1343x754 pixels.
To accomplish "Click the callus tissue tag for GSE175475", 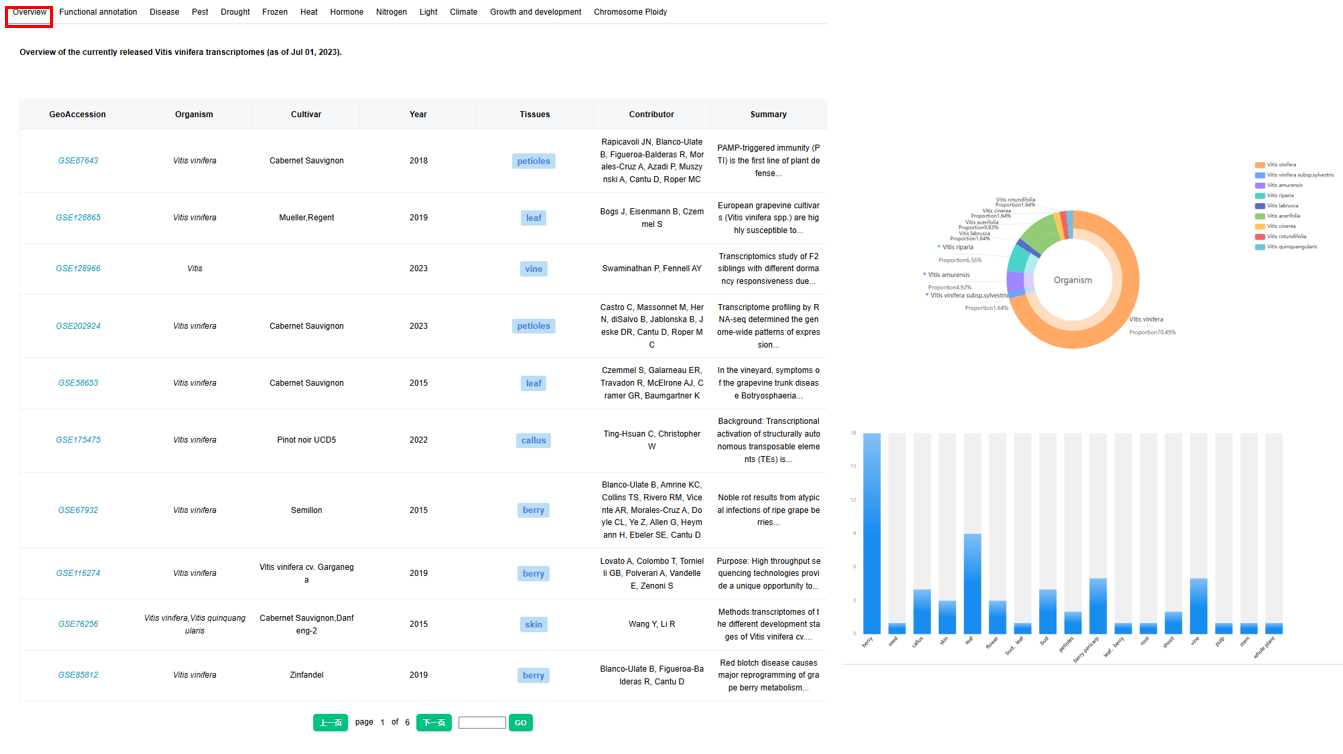I will tap(533, 440).
